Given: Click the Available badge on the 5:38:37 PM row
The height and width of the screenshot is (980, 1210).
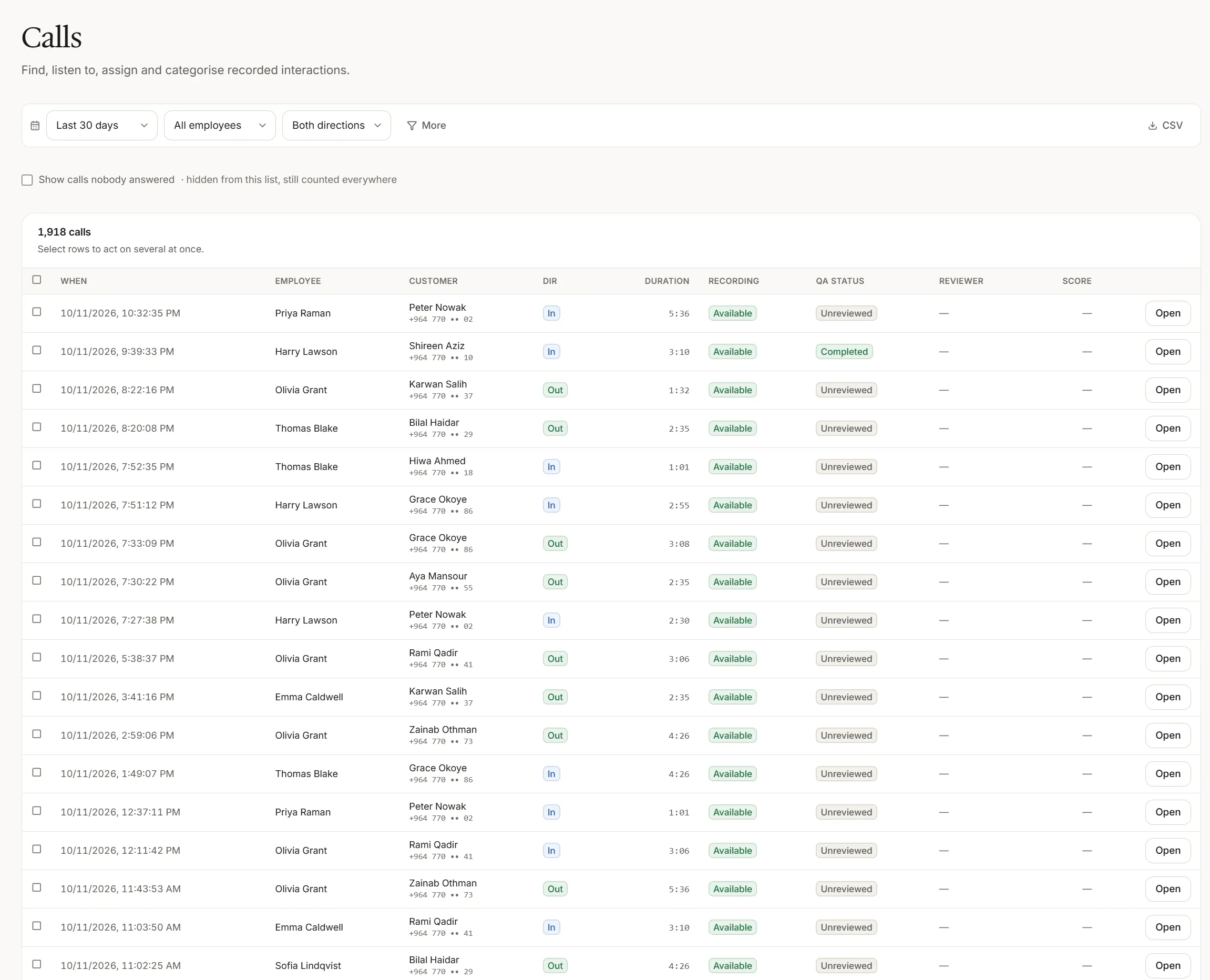Looking at the screenshot, I should pyautogui.click(x=733, y=659).
